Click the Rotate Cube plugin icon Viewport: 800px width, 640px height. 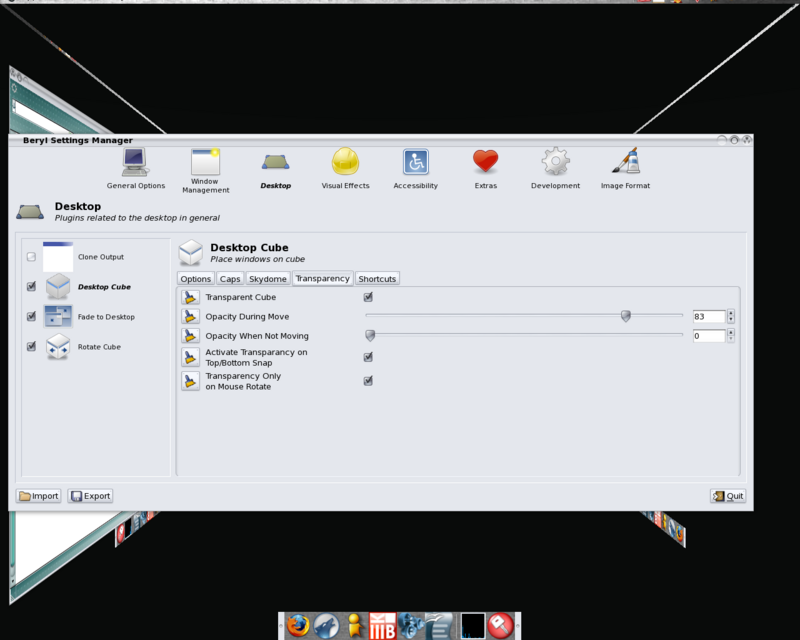58,347
